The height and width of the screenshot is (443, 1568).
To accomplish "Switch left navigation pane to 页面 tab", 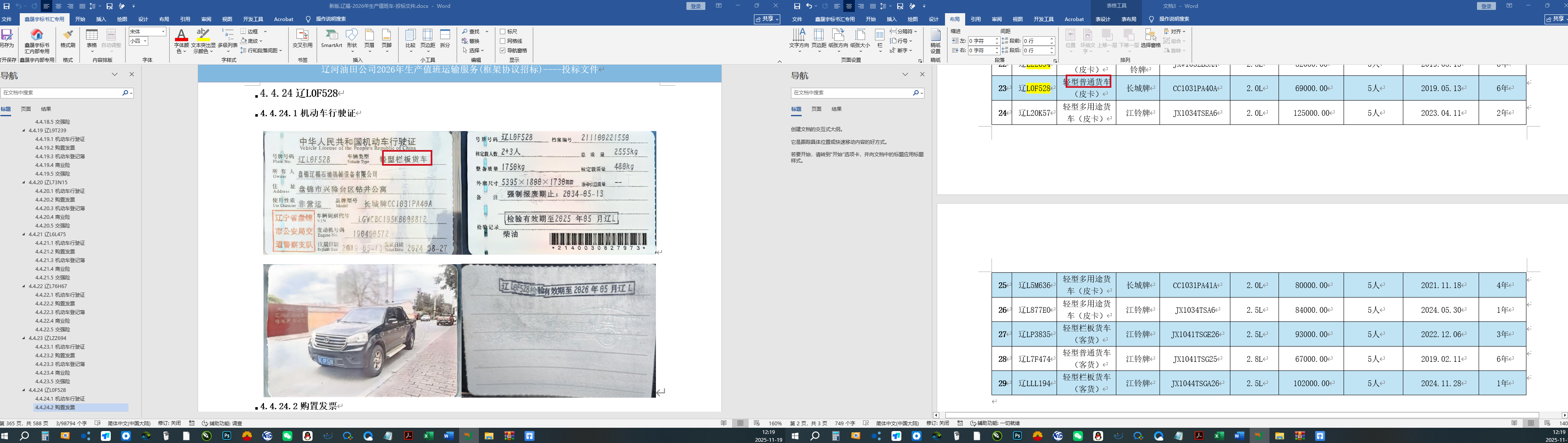I will click(26, 109).
